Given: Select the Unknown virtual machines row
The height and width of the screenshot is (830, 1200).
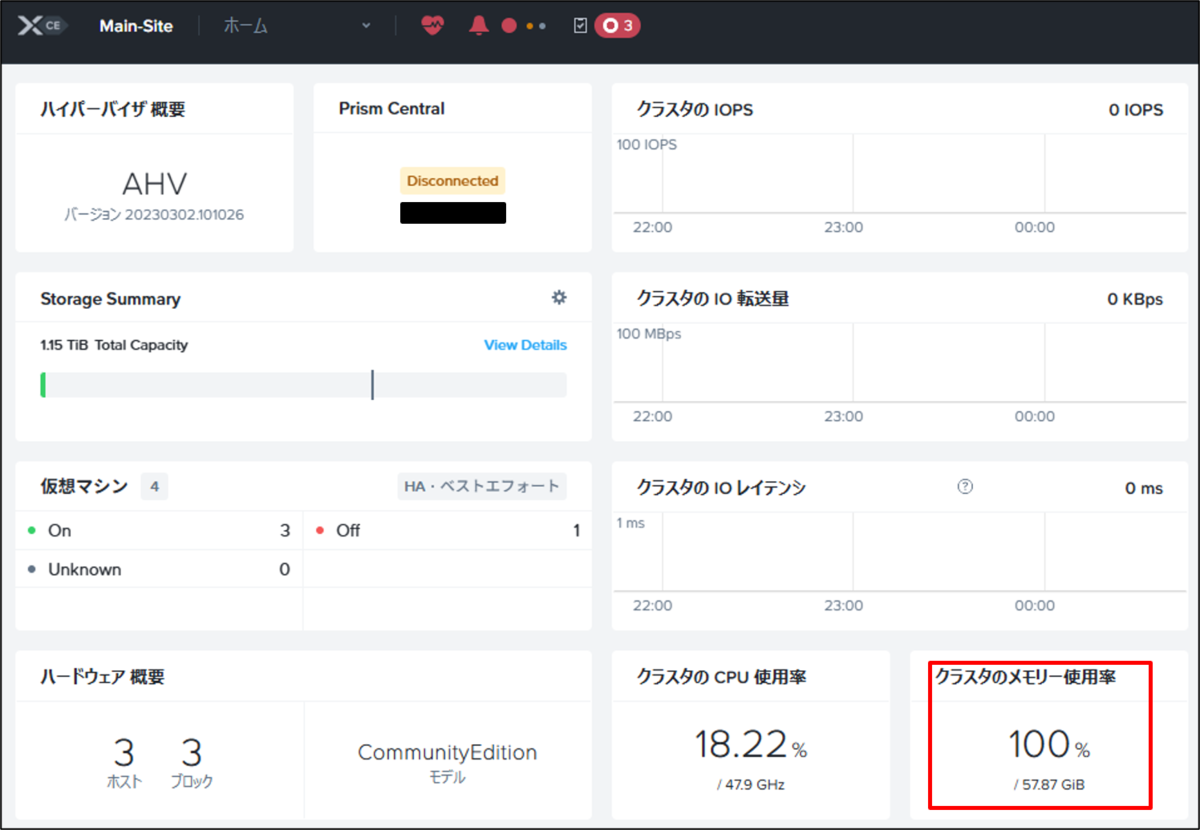Looking at the screenshot, I should tap(159, 569).
